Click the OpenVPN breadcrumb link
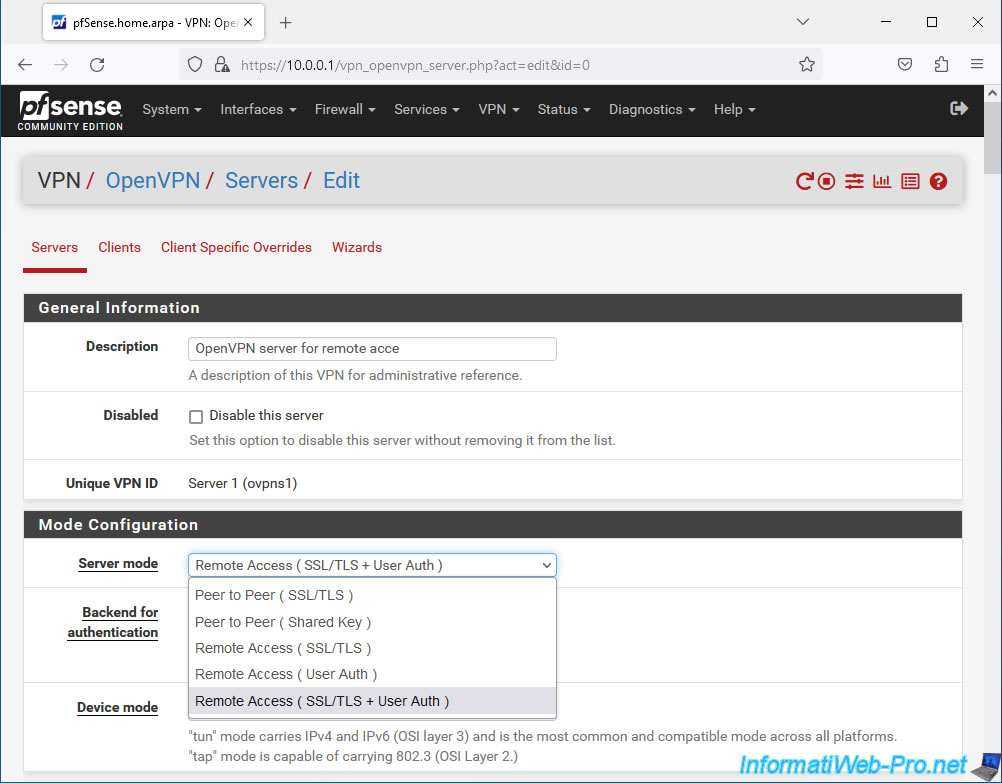Image resolution: width=1002 pixels, height=783 pixels. pyautogui.click(x=153, y=181)
